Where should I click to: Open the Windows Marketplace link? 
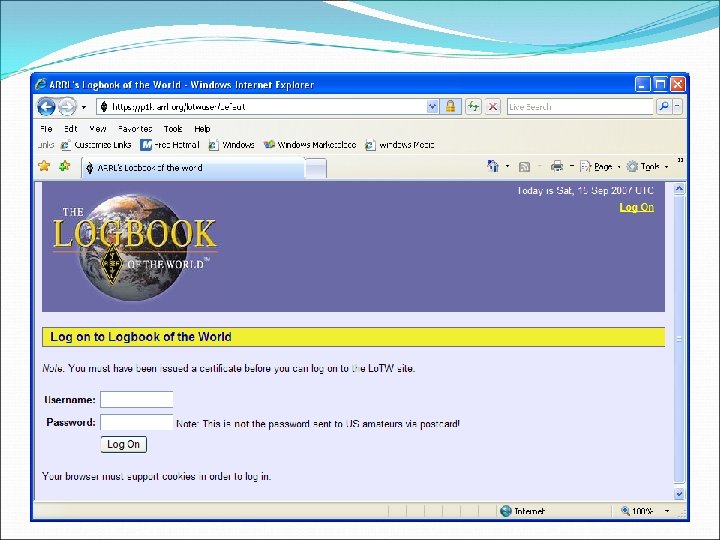point(310,145)
